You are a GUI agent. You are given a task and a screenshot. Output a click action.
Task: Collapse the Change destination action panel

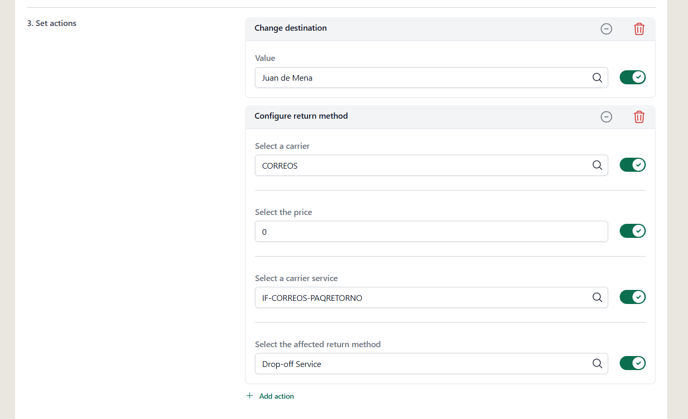(606, 29)
